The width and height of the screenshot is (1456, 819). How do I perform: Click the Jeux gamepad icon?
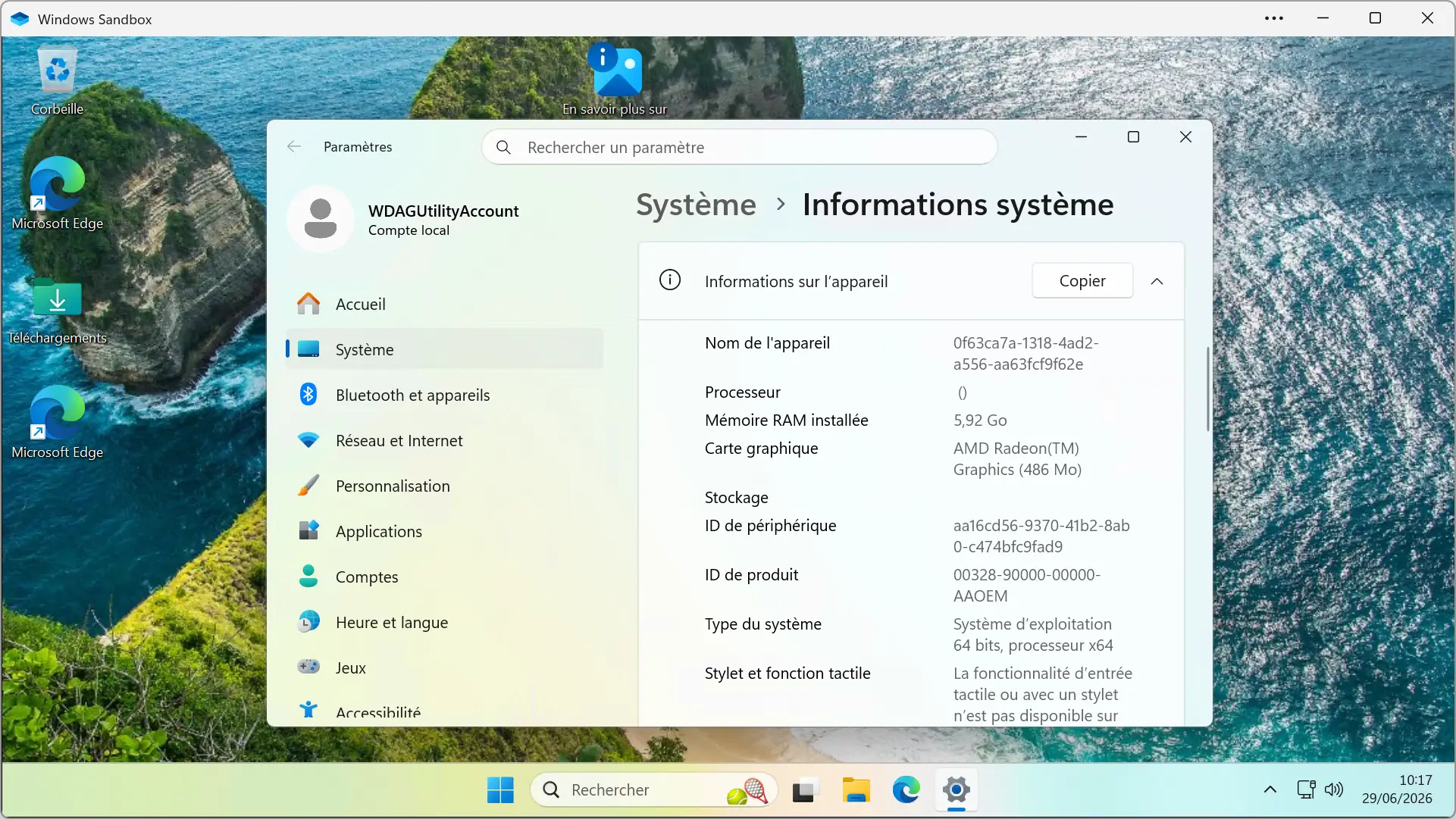308,667
